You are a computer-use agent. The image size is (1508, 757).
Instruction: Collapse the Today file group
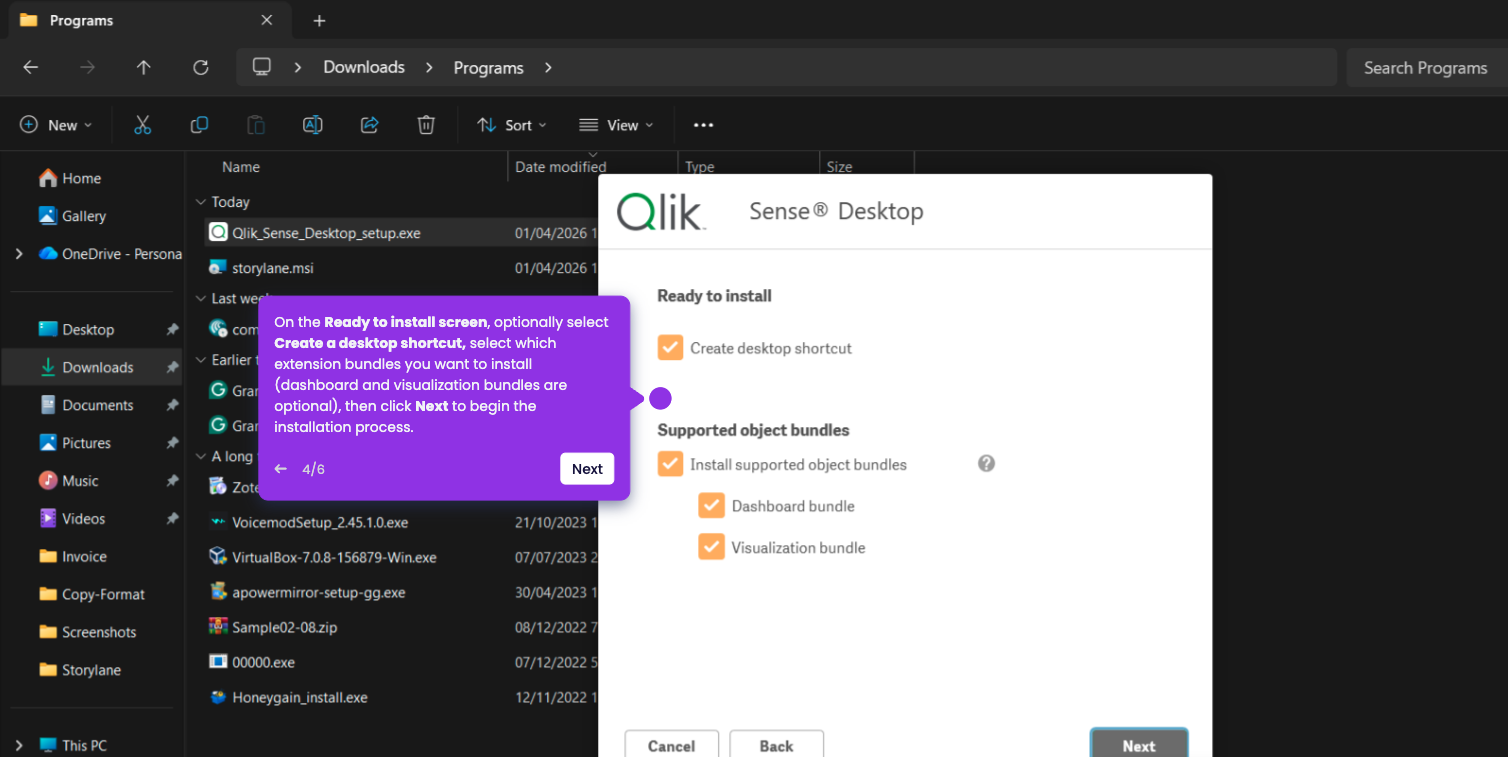point(201,202)
